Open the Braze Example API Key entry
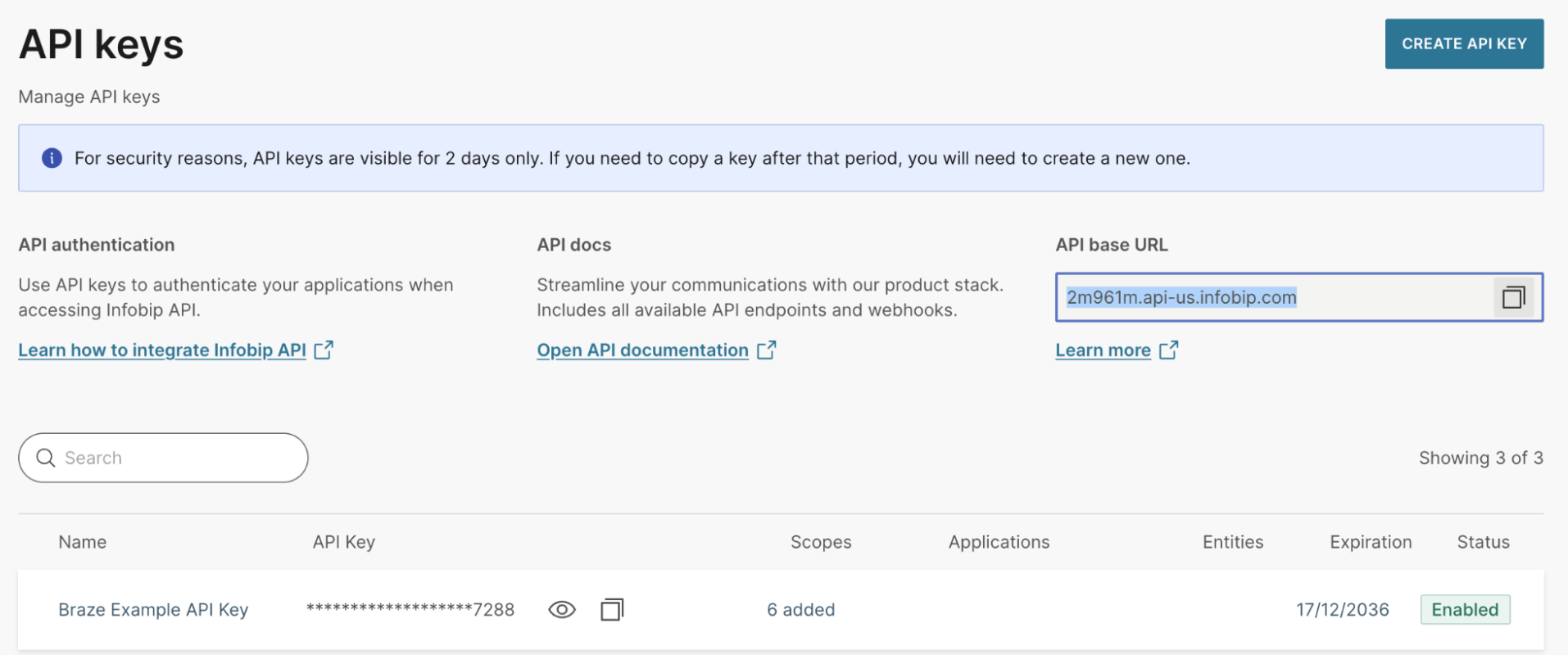Screen dimensions: 1568x655 153,610
